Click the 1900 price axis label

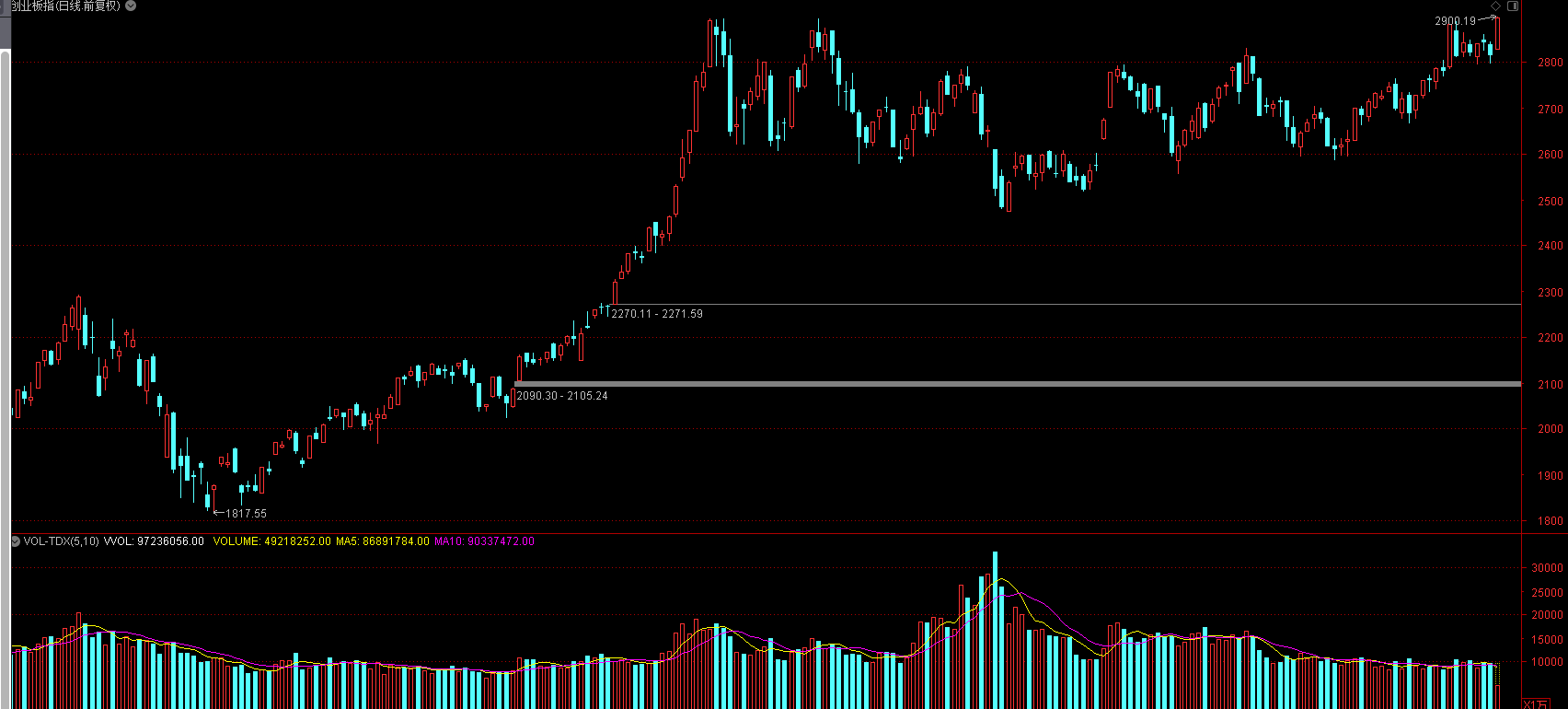tap(1550, 475)
